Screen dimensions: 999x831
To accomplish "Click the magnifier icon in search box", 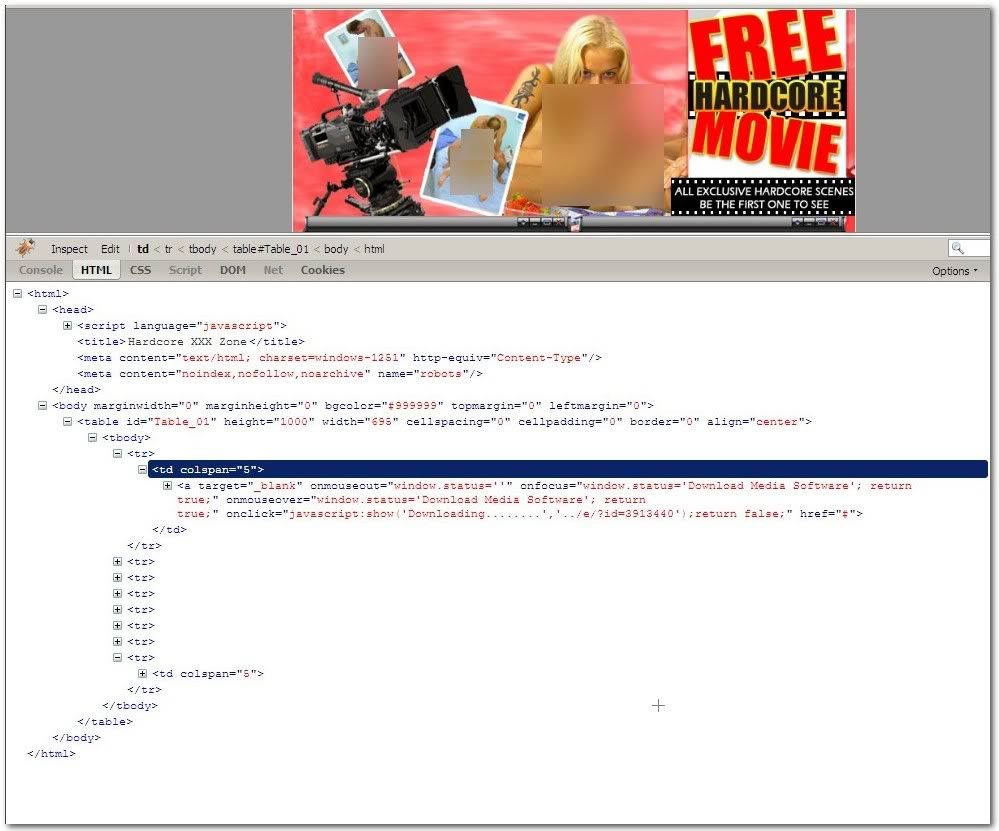I will (x=958, y=249).
